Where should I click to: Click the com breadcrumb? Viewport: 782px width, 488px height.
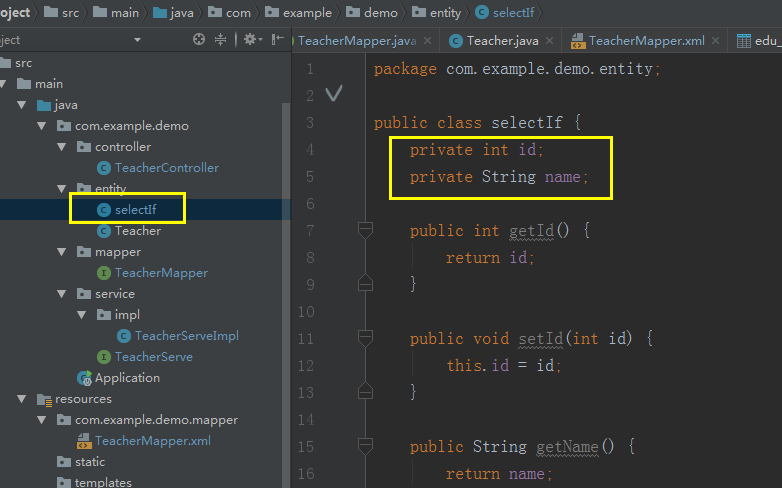pos(229,12)
